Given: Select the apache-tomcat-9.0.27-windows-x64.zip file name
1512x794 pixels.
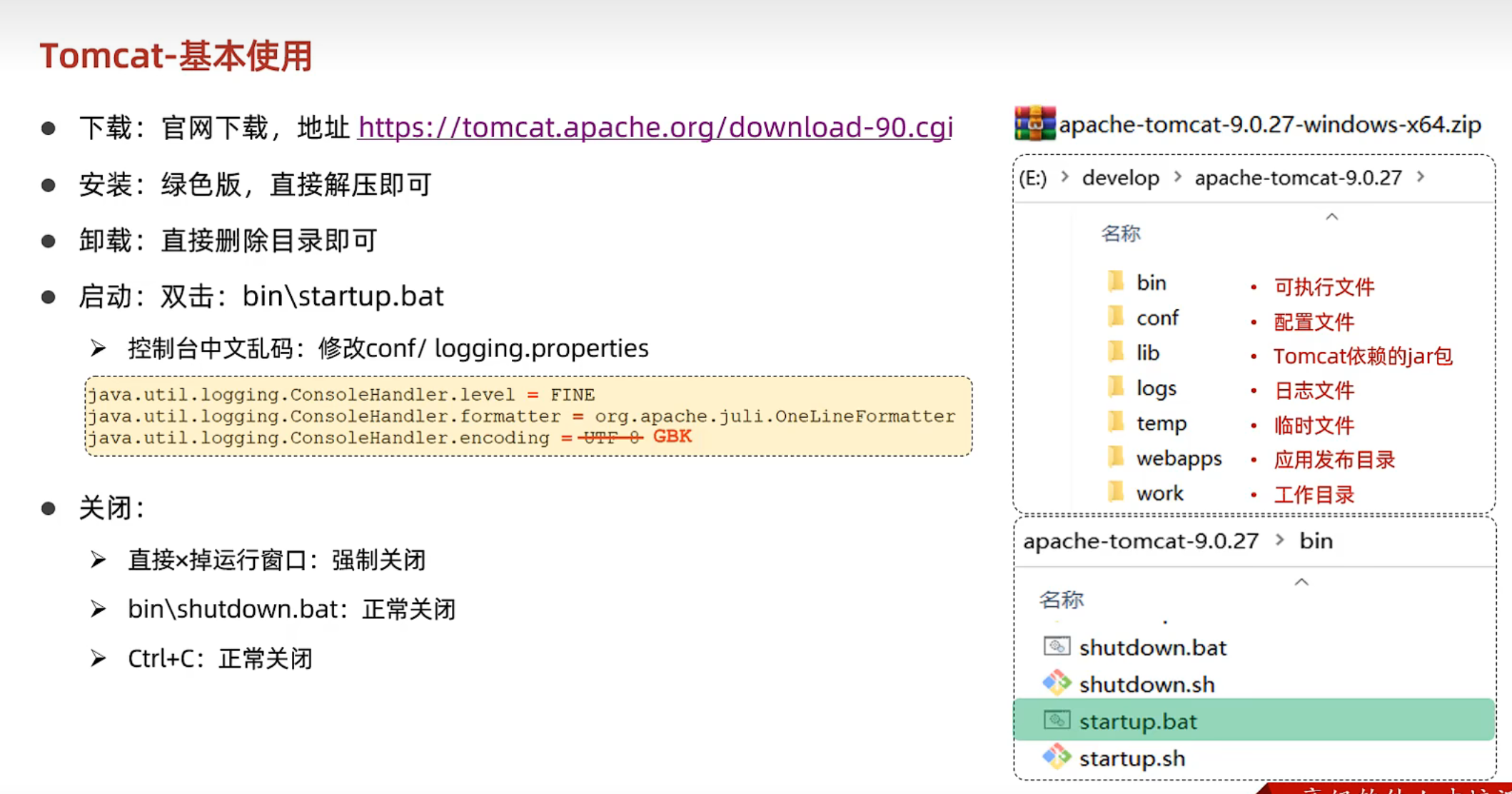Looking at the screenshot, I should pyautogui.click(x=1270, y=125).
